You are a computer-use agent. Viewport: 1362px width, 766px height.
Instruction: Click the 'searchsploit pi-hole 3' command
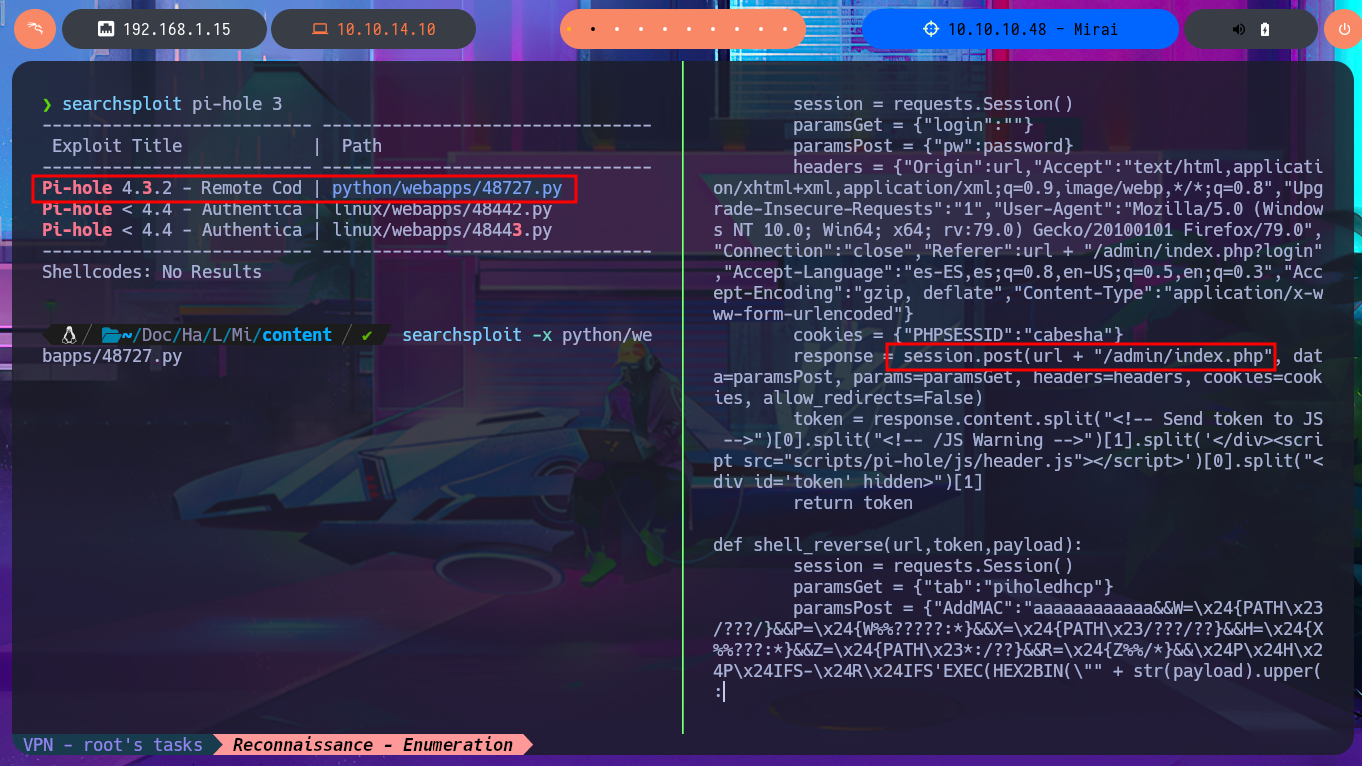coord(172,104)
